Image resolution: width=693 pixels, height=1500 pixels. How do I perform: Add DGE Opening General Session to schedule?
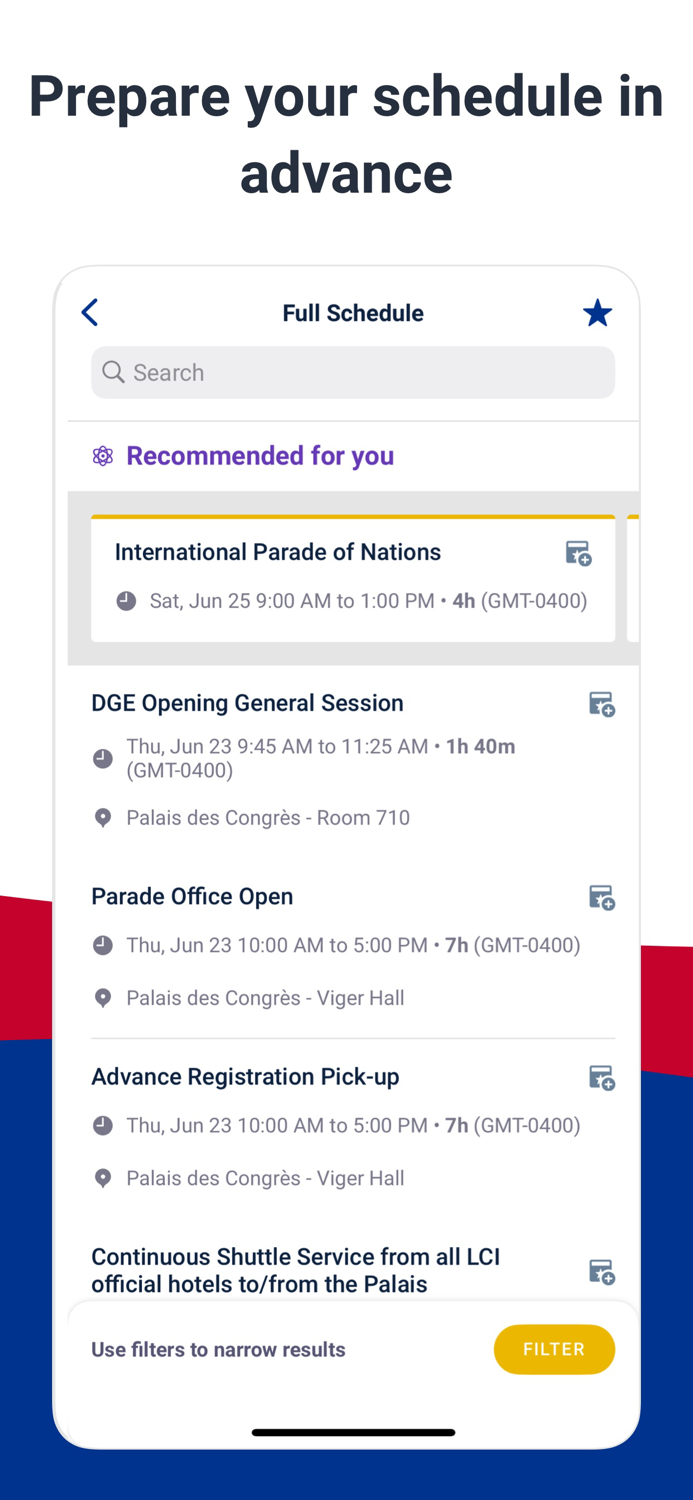[601, 704]
